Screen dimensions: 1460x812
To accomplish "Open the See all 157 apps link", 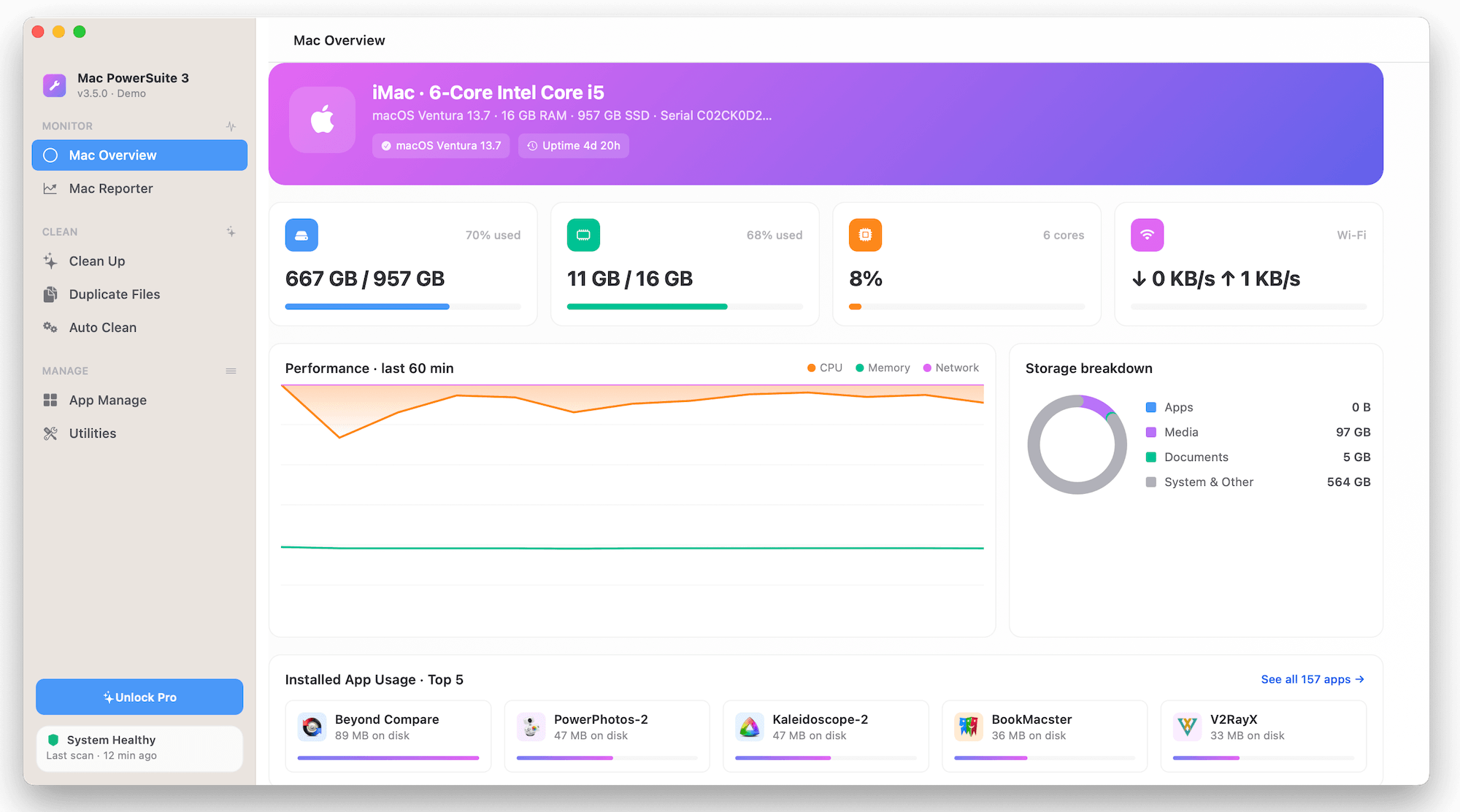I will click(x=1313, y=679).
